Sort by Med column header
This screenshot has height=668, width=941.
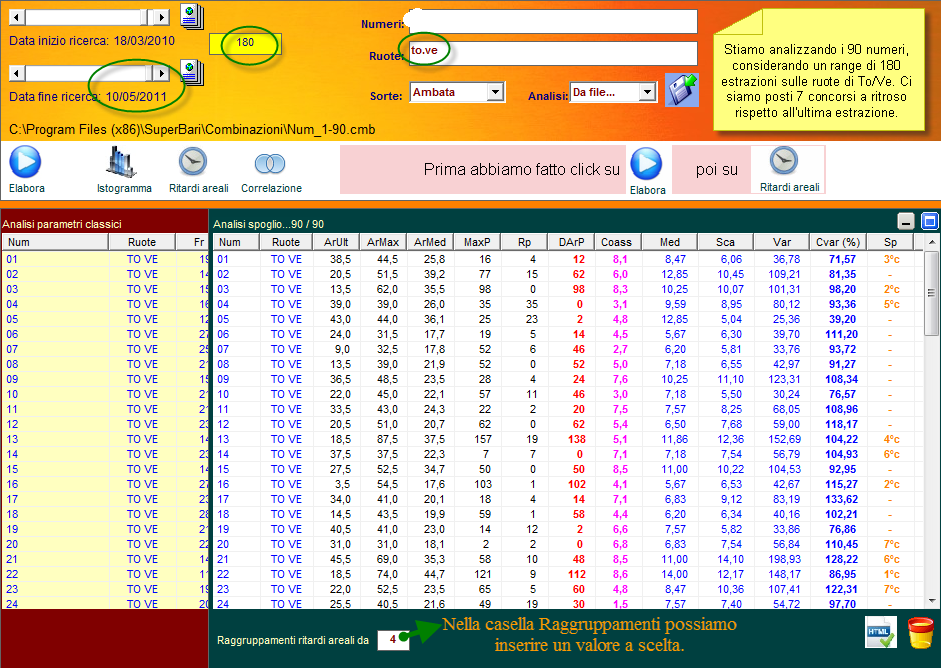pos(670,242)
